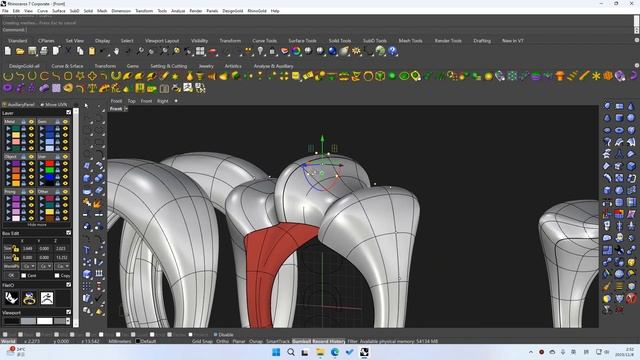The width and height of the screenshot is (640, 360).
Task: Click the Rhino logo icon in FileIO
Action: (11, 298)
